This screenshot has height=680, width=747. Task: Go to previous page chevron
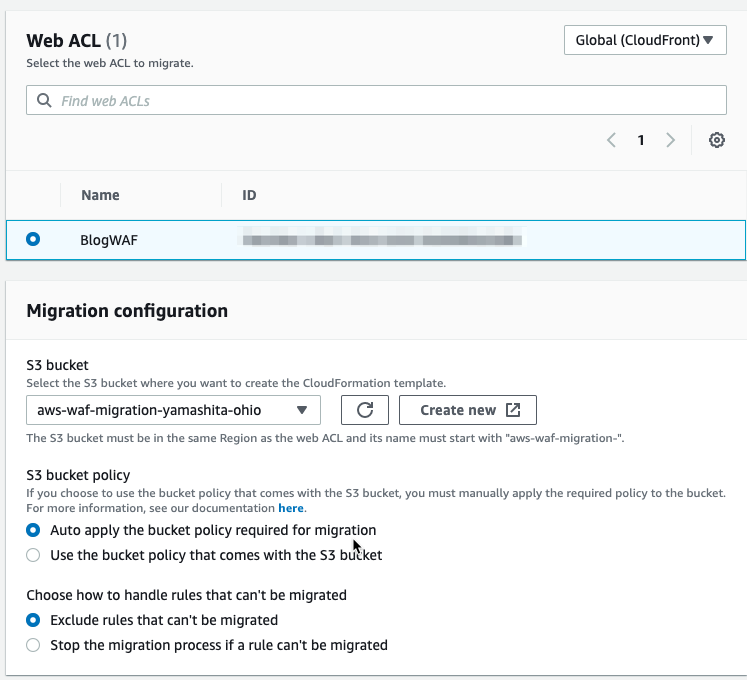[x=612, y=140]
